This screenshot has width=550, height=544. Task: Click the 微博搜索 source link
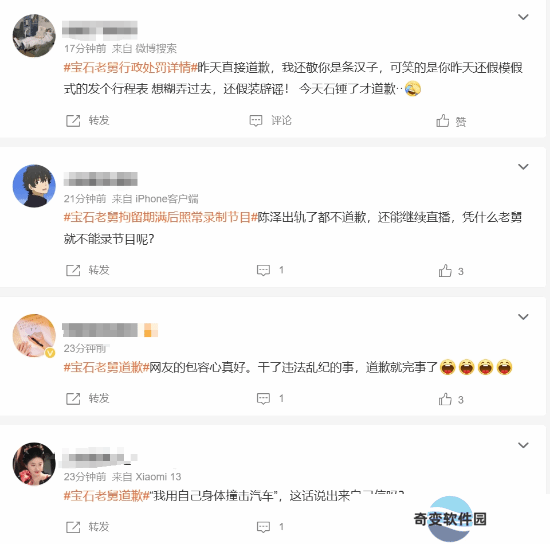(x=156, y=48)
